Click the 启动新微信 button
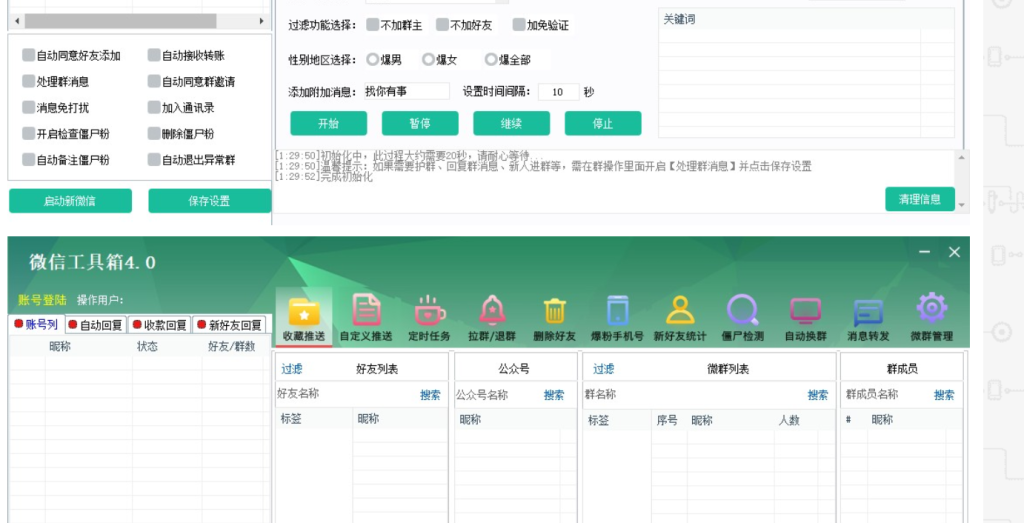 [x=71, y=201]
